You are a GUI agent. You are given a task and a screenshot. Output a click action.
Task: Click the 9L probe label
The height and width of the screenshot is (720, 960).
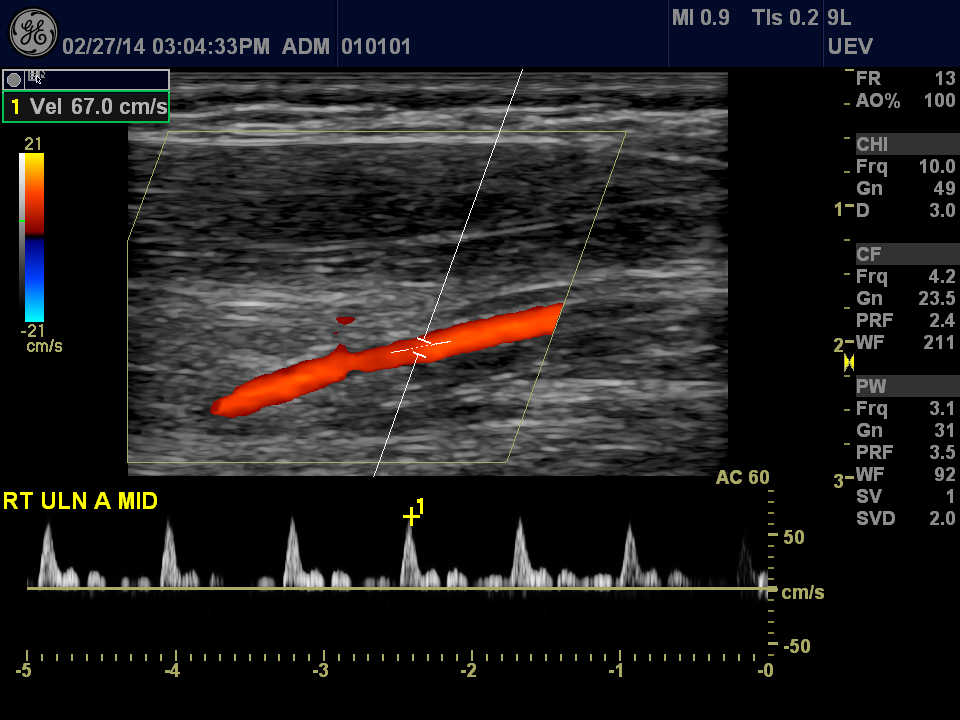tap(839, 18)
